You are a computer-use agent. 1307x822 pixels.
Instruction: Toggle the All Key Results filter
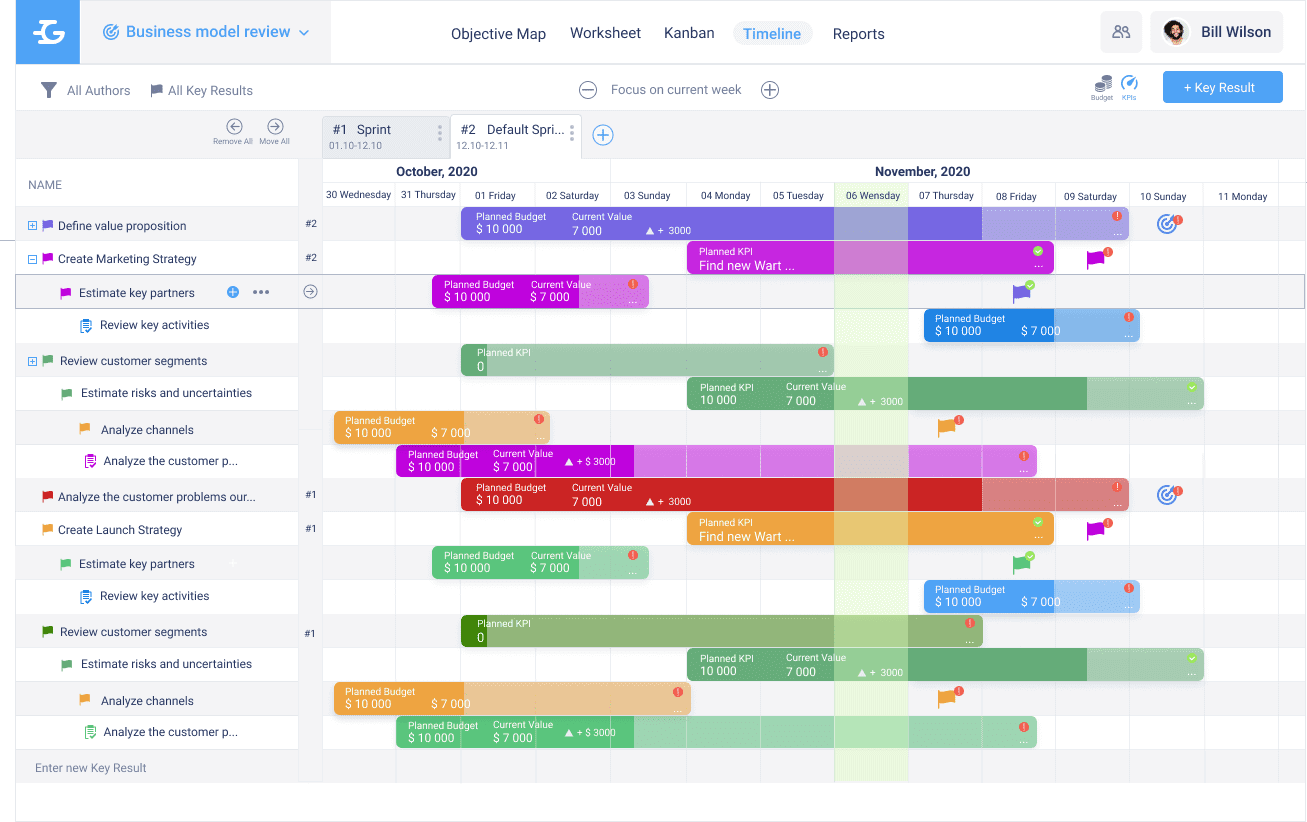[201, 90]
